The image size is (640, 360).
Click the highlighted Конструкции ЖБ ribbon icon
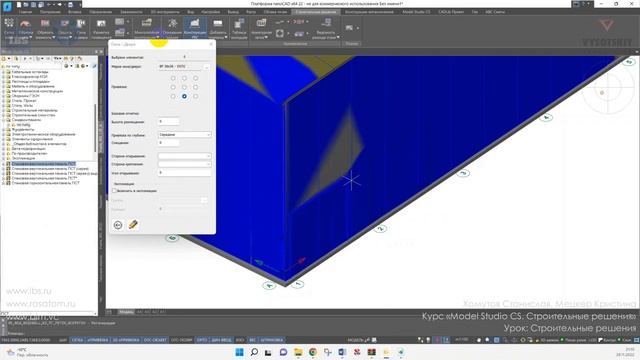click(x=195, y=28)
